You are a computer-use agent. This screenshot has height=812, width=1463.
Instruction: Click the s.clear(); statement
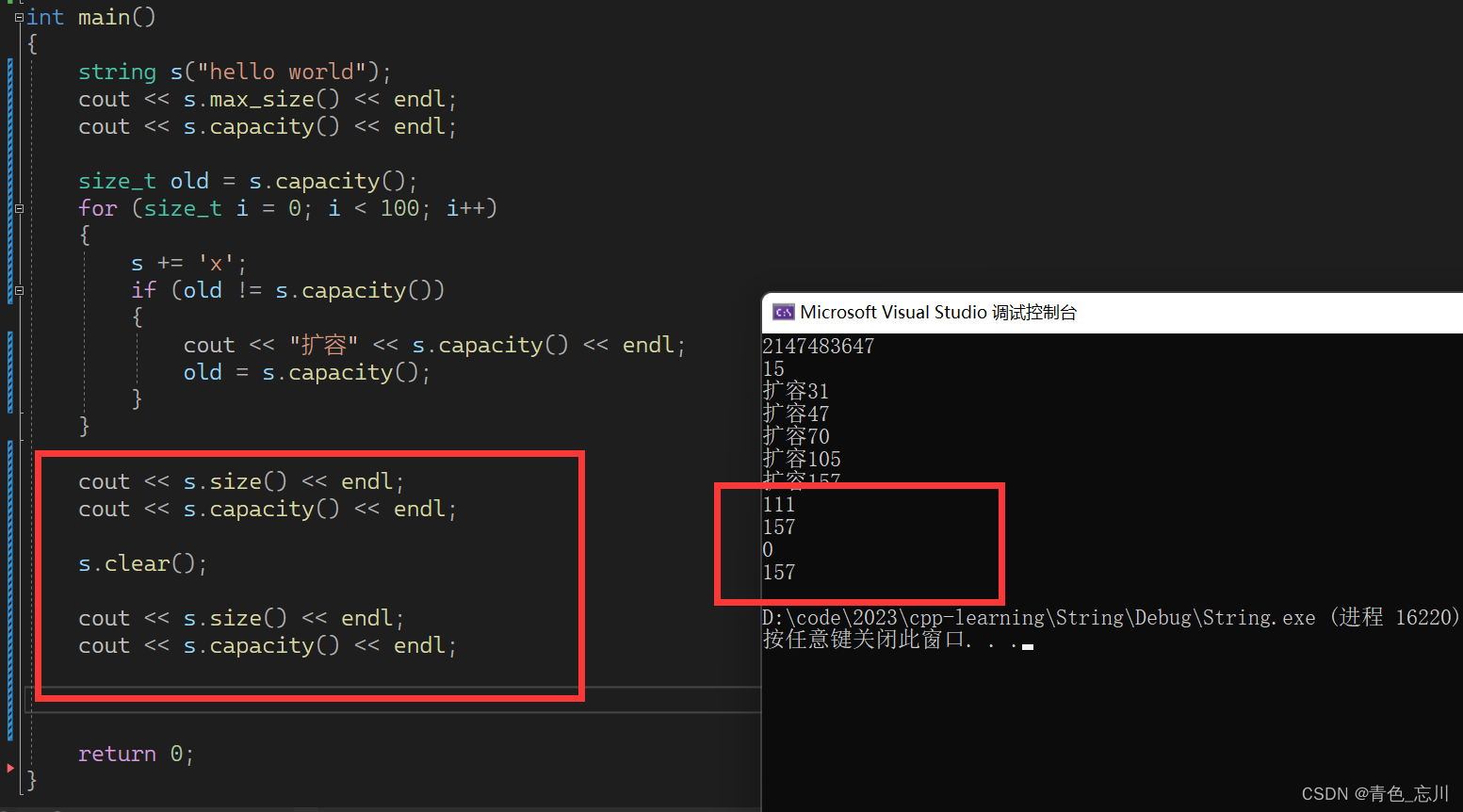[142, 563]
